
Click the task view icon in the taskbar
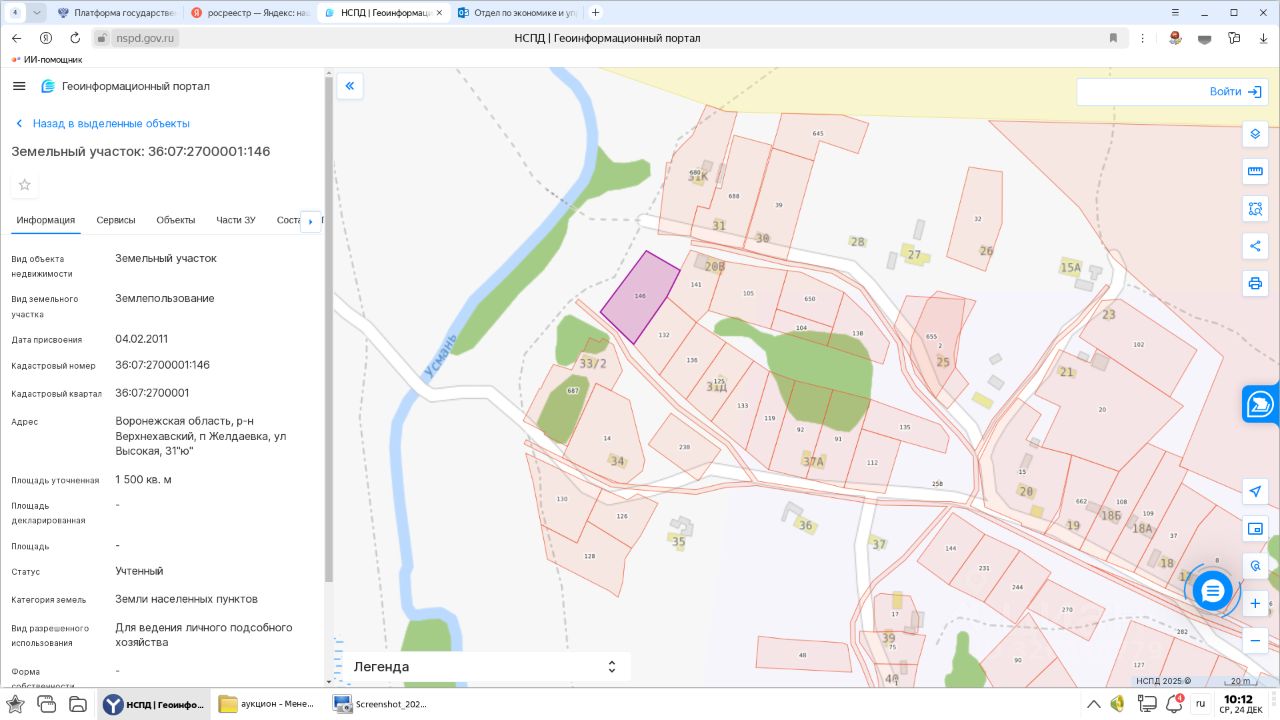(46, 704)
